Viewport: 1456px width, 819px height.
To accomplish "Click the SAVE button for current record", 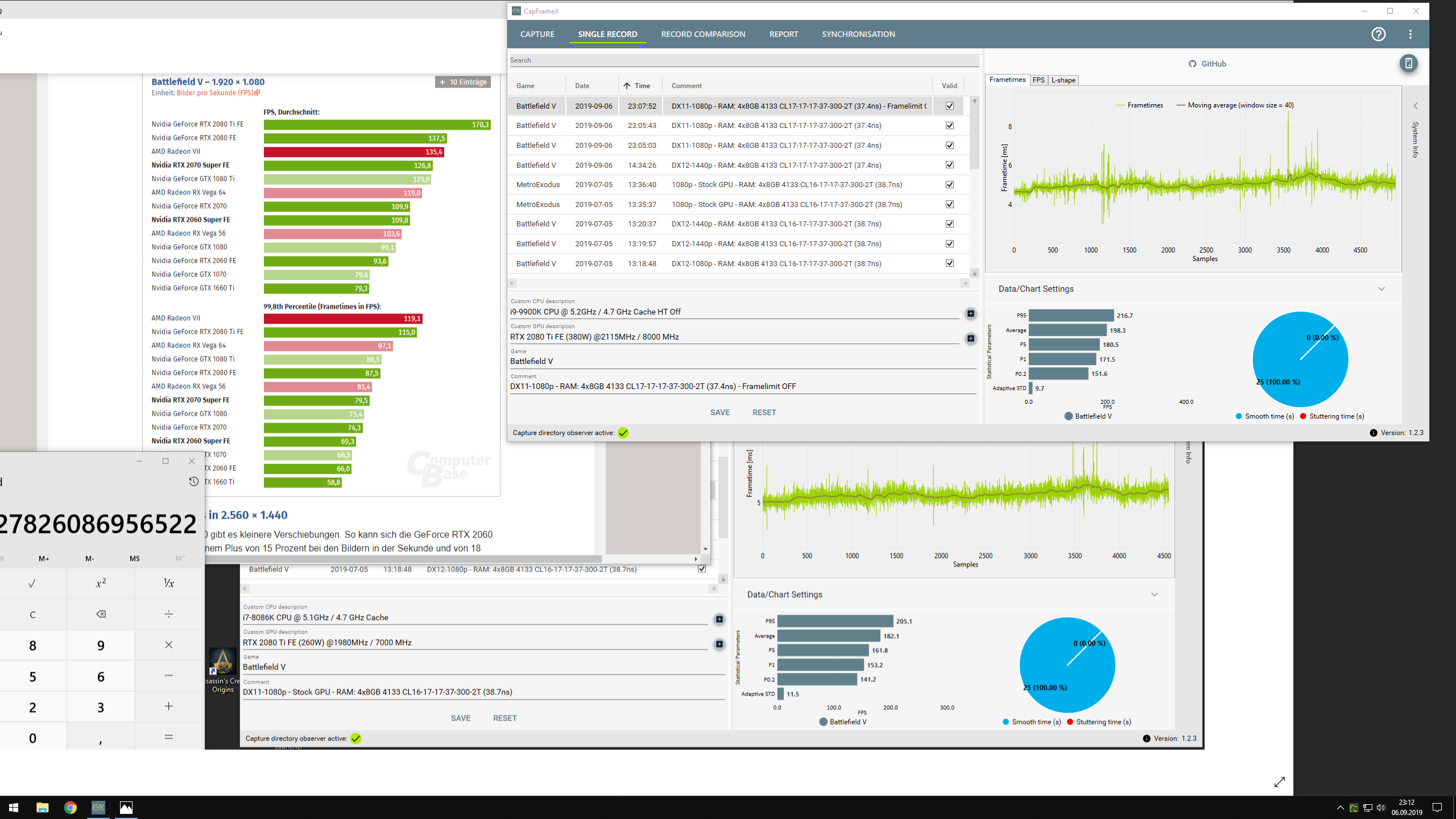I will [720, 411].
